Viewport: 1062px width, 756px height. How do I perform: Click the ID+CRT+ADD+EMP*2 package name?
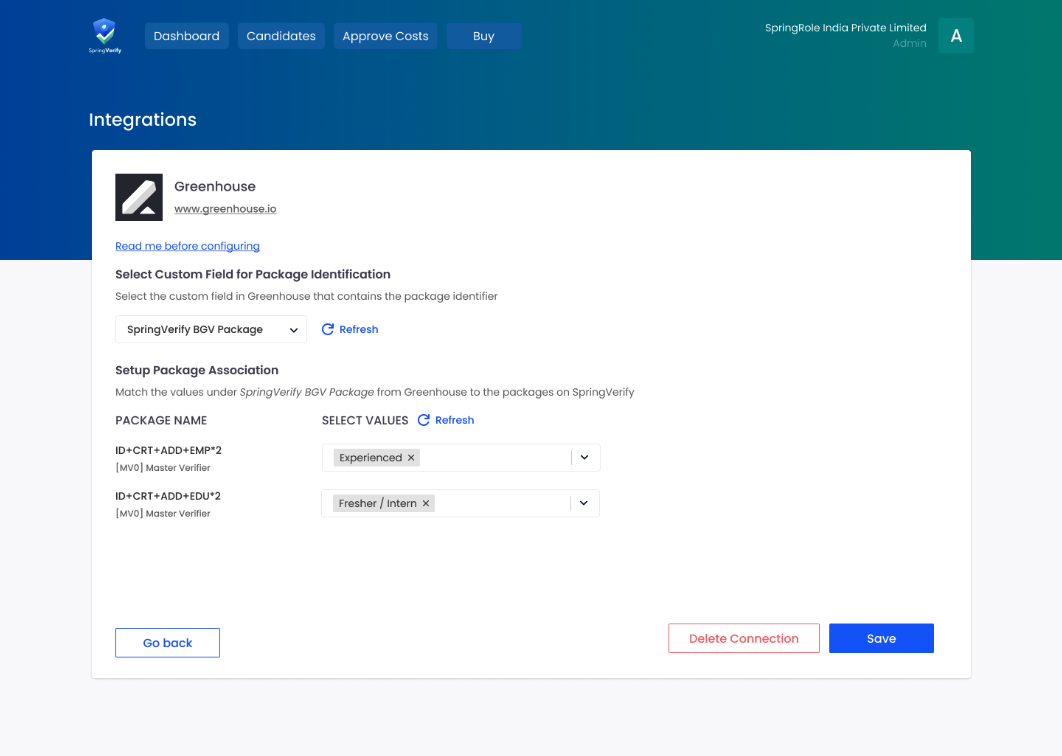click(x=169, y=450)
